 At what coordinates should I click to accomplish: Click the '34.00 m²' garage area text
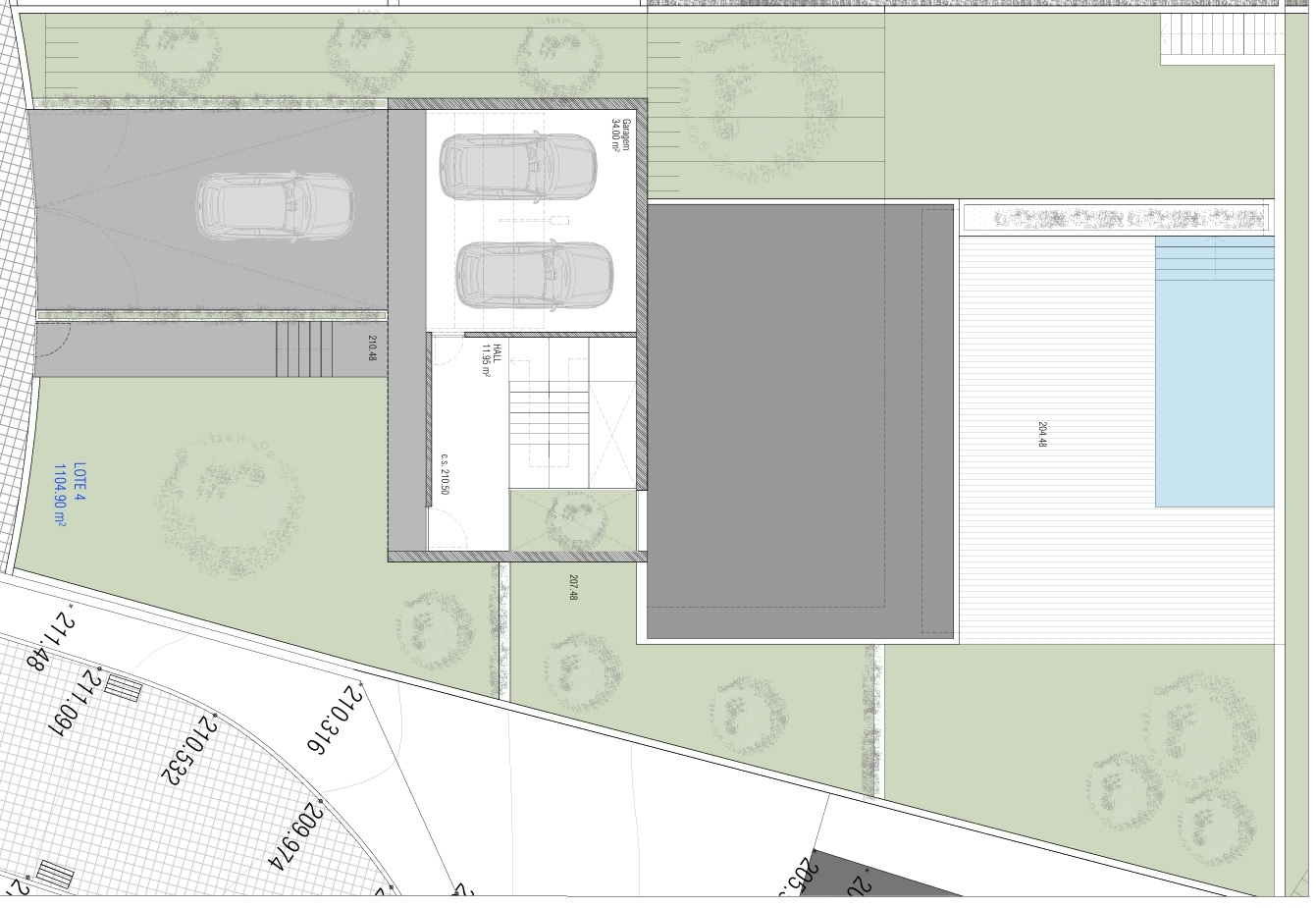click(x=617, y=135)
